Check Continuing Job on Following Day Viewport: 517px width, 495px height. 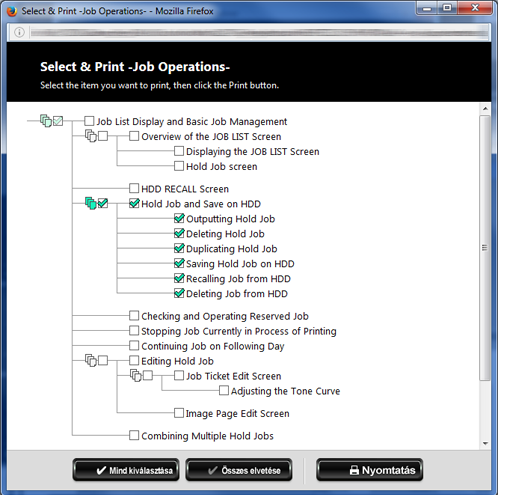click(x=134, y=346)
